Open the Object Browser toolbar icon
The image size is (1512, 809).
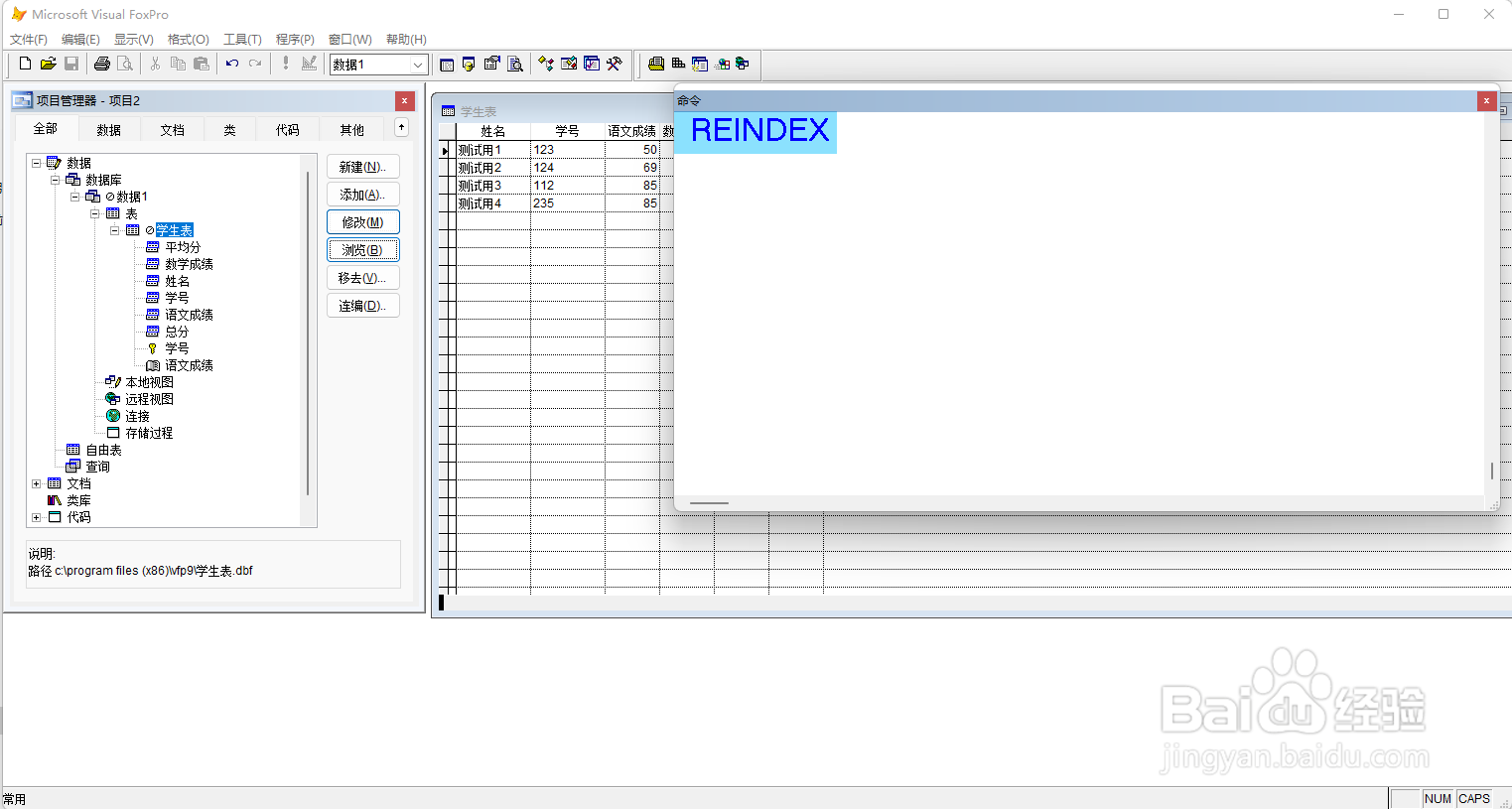(x=569, y=64)
